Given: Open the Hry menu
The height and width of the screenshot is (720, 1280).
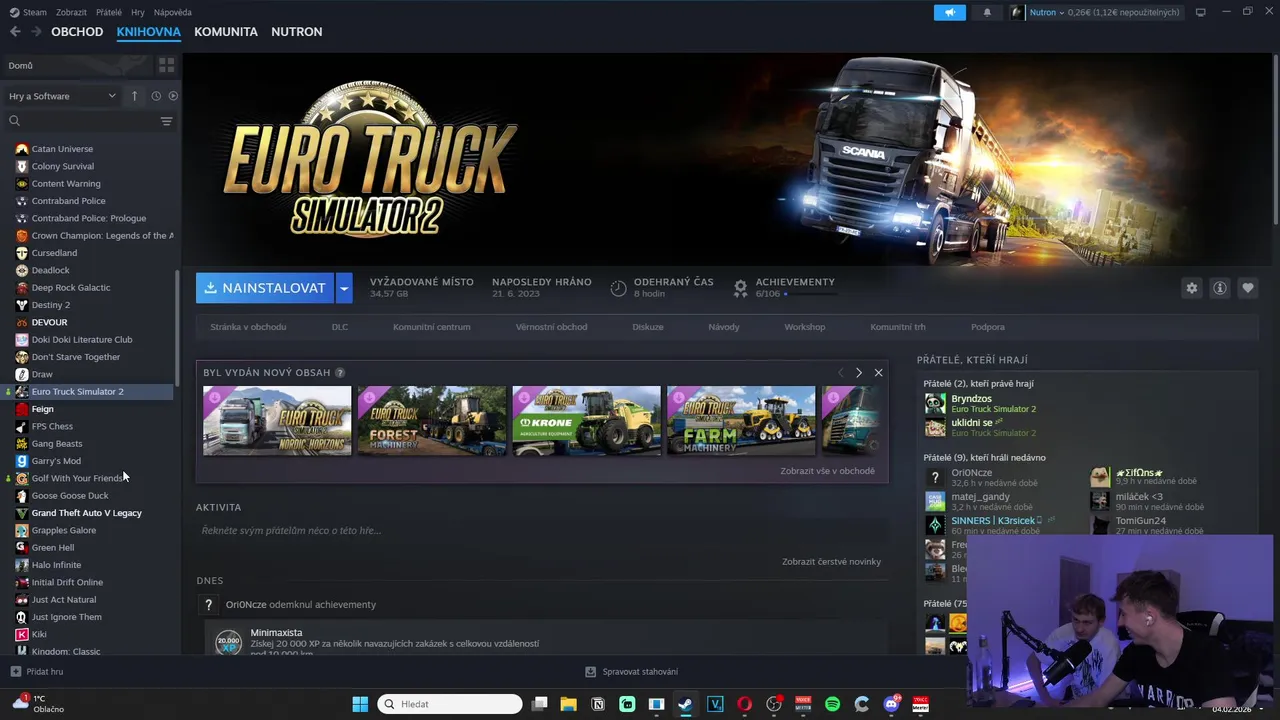Looking at the screenshot, I should tap(138, 12).
